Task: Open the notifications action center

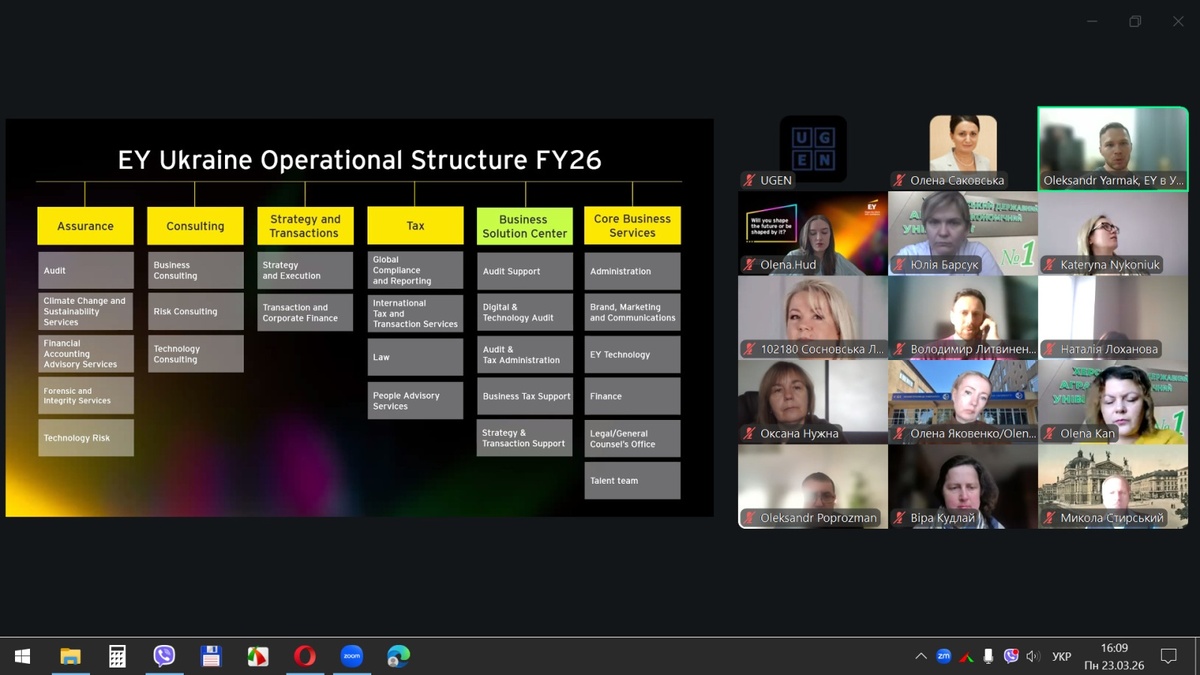Action: click(x=1168, y=656)
